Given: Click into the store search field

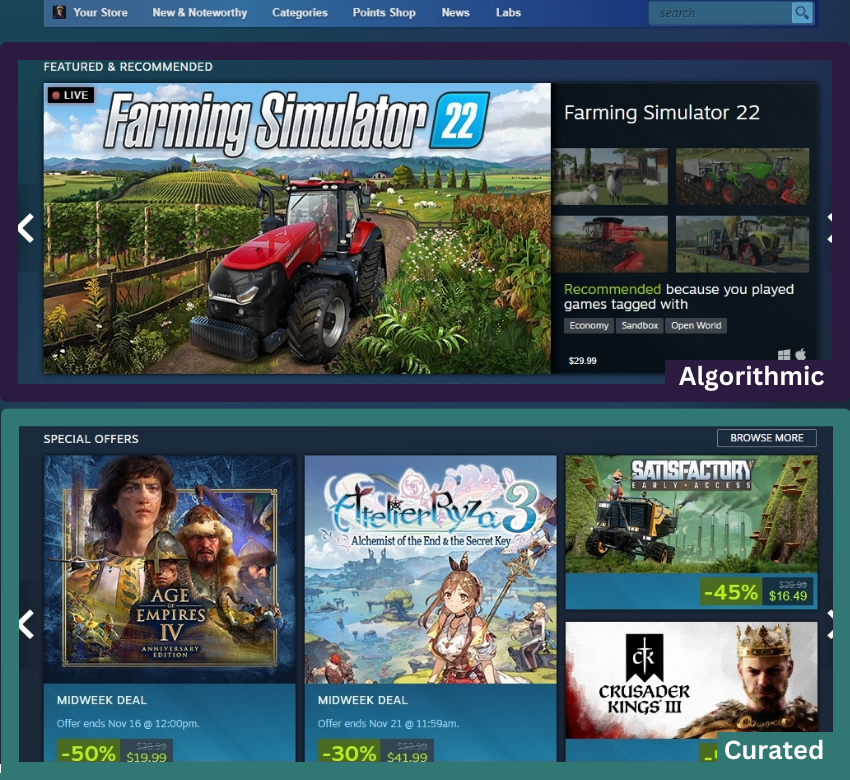Looking at the screenshot, I should [720, 12].
